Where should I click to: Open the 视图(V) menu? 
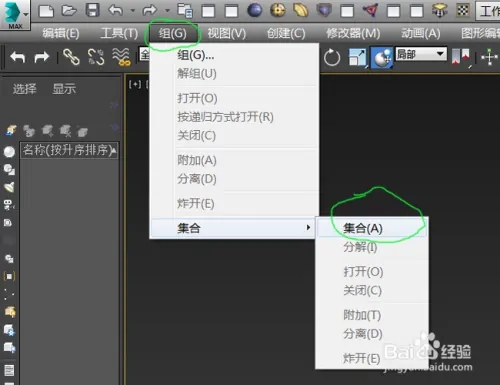coord(227,33)
